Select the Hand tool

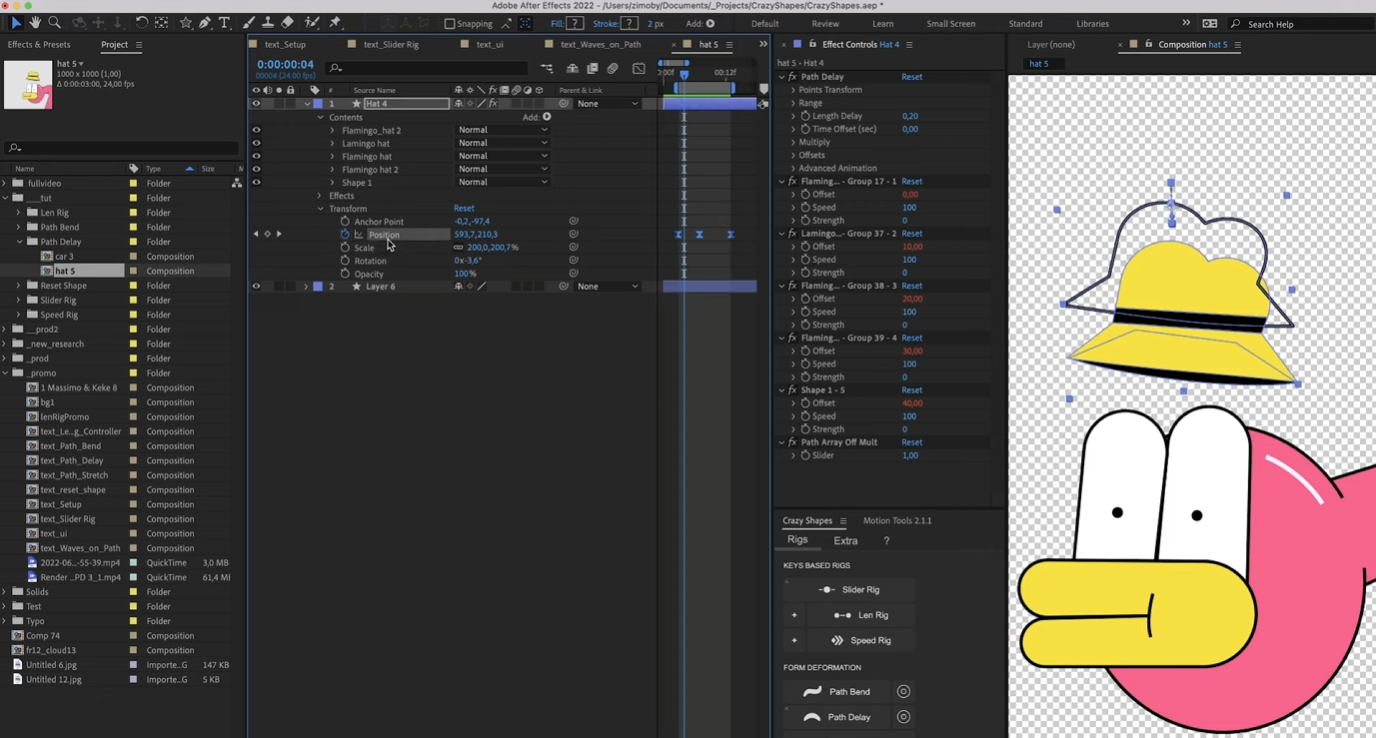(x=36, y=23)
